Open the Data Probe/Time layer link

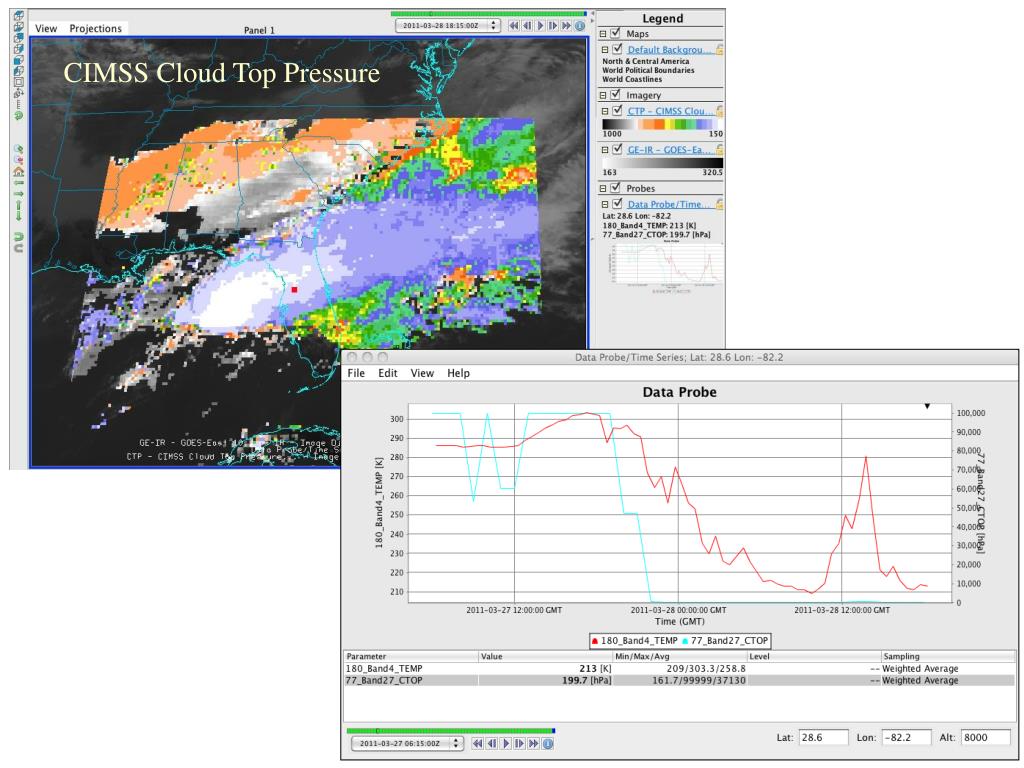tap(669, 204)
